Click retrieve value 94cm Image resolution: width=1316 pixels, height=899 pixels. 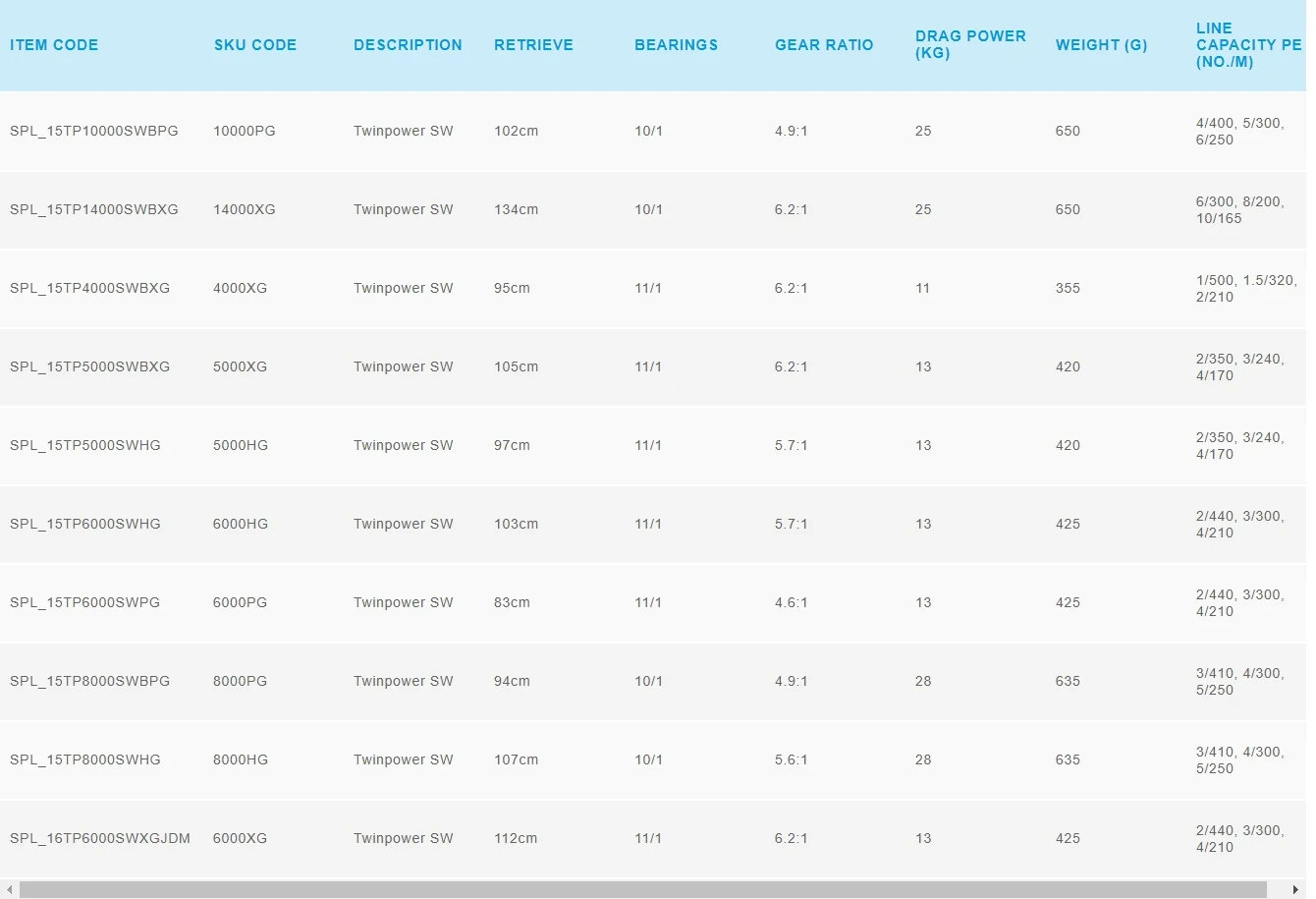[x=512, y=681]
